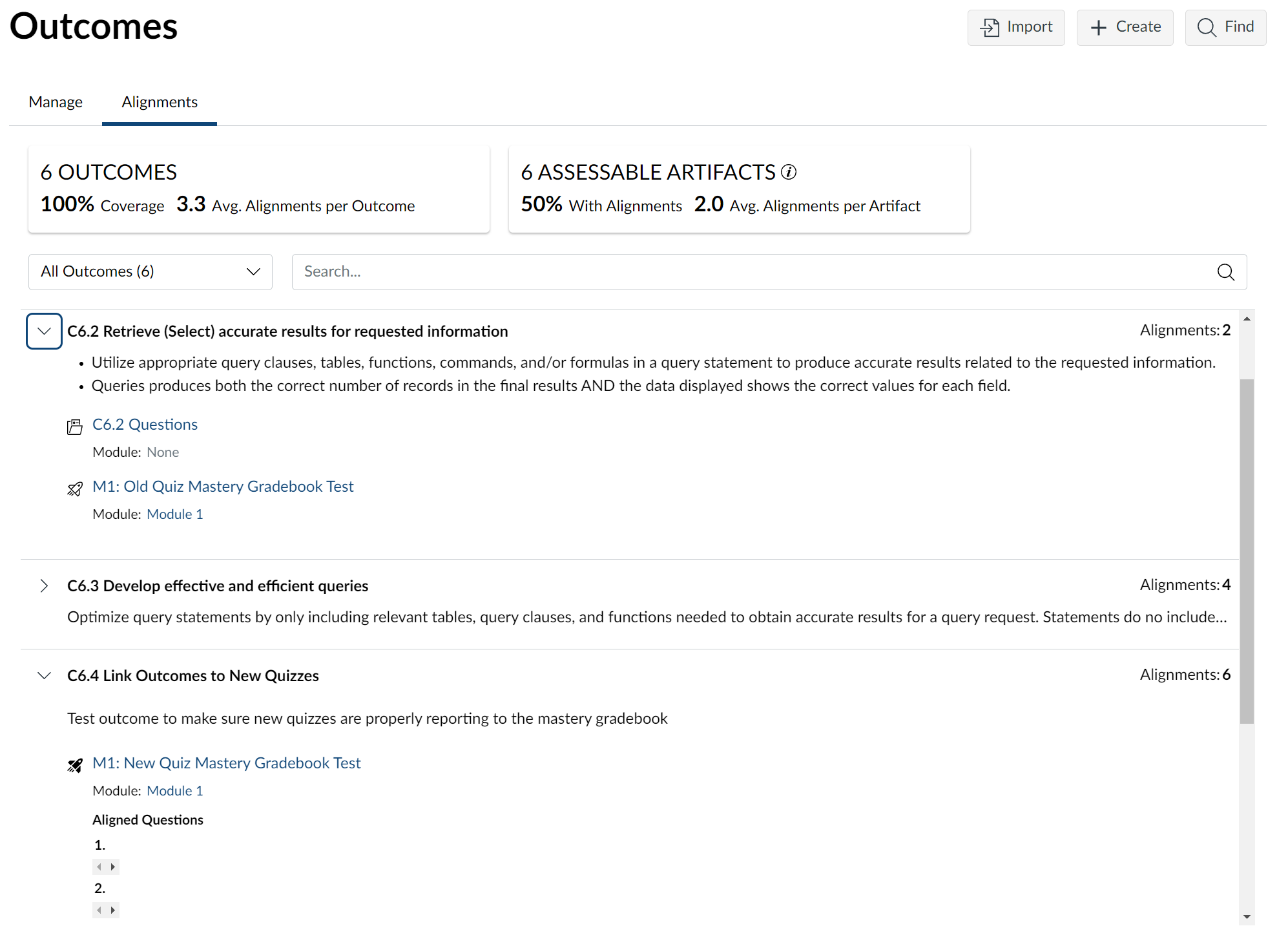Click the Create outcome plus icon

[x=1098, y=27]
